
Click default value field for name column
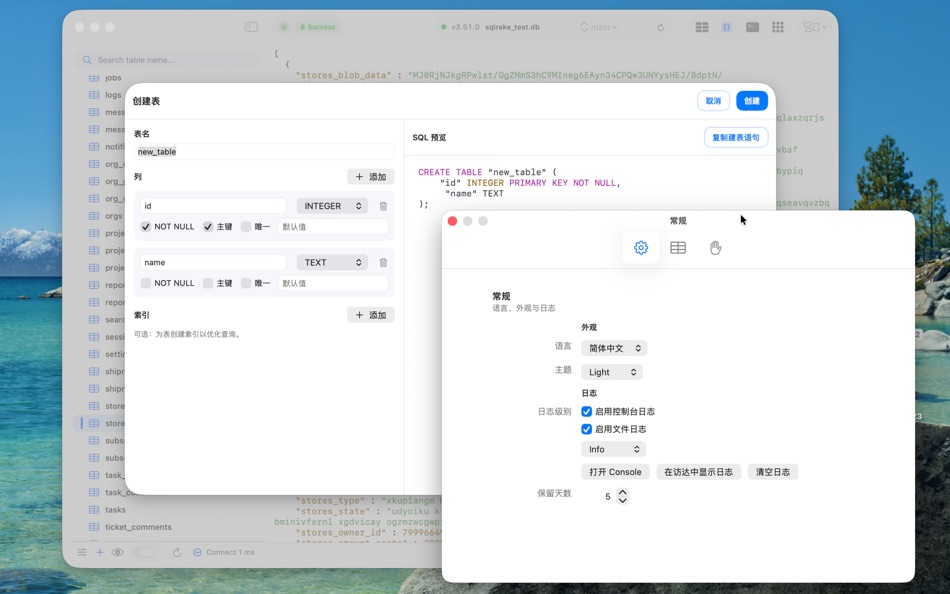click(333, 283)
